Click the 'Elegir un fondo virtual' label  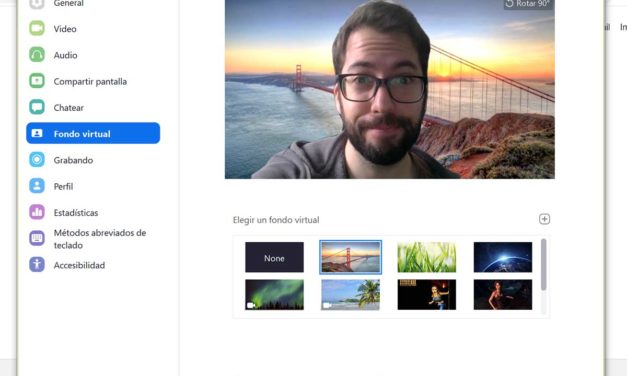pyautogui.click(x=276, y=220)
